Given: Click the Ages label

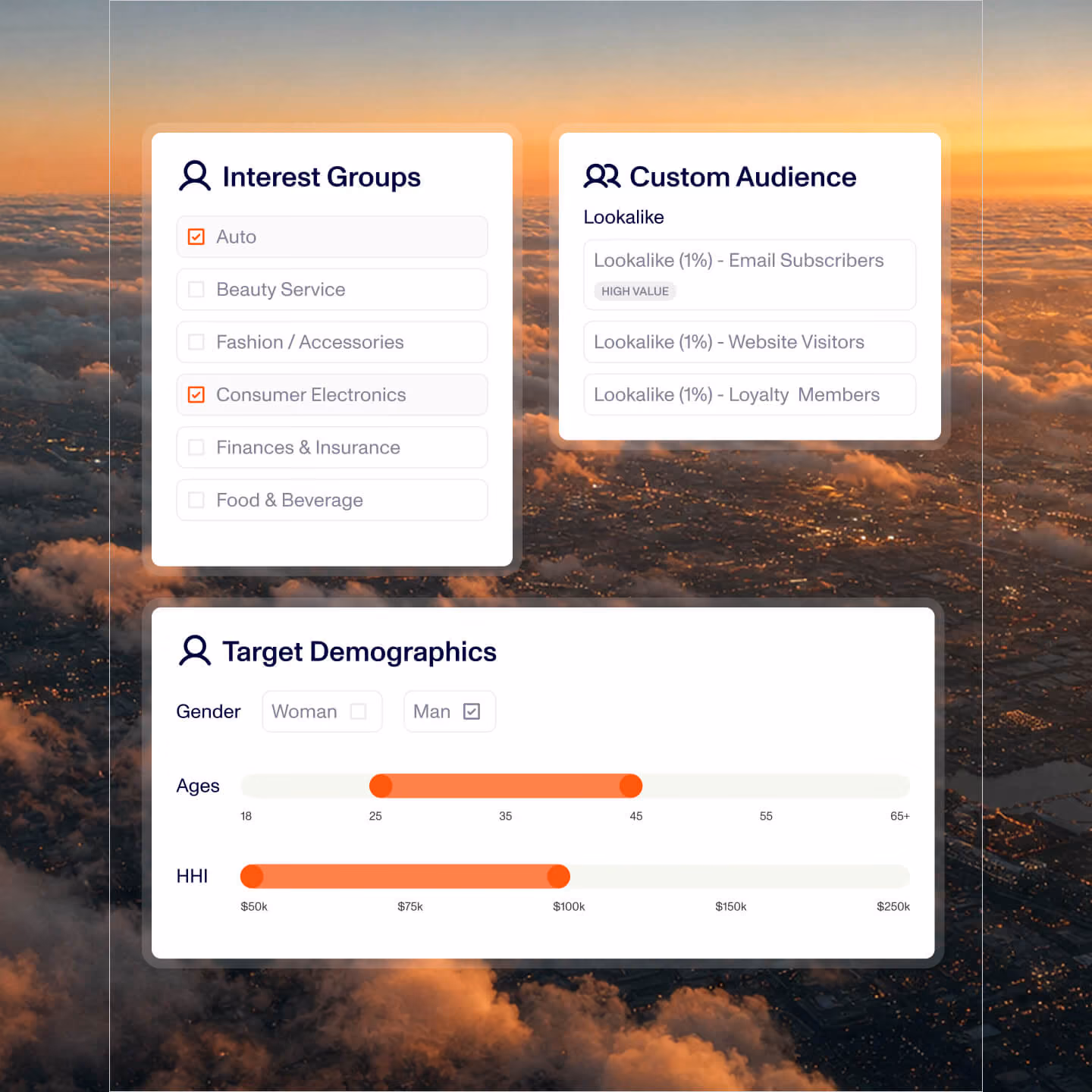Looking at the screenshot, I should point(198,786).
